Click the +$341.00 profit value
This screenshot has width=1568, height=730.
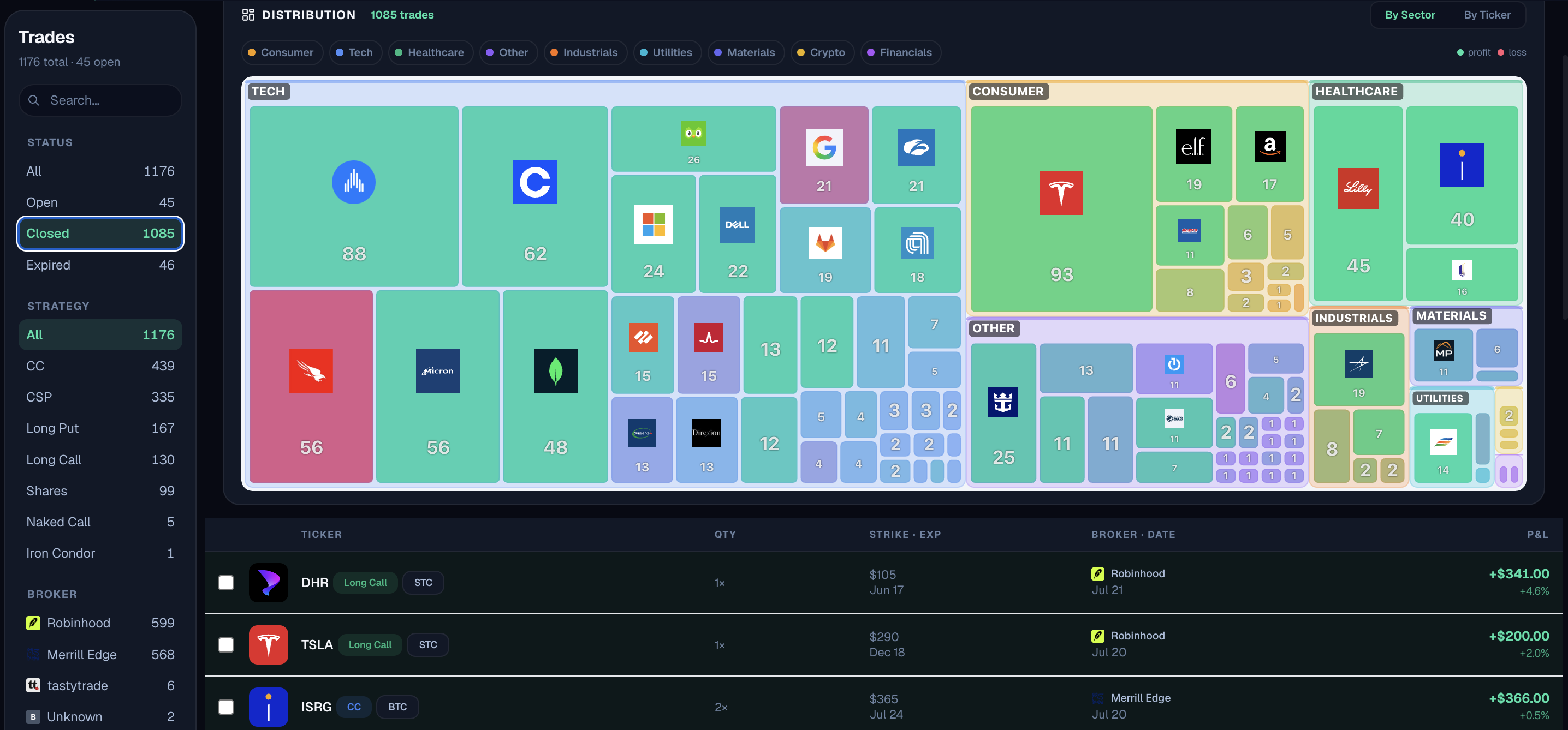coord(1519,575)
